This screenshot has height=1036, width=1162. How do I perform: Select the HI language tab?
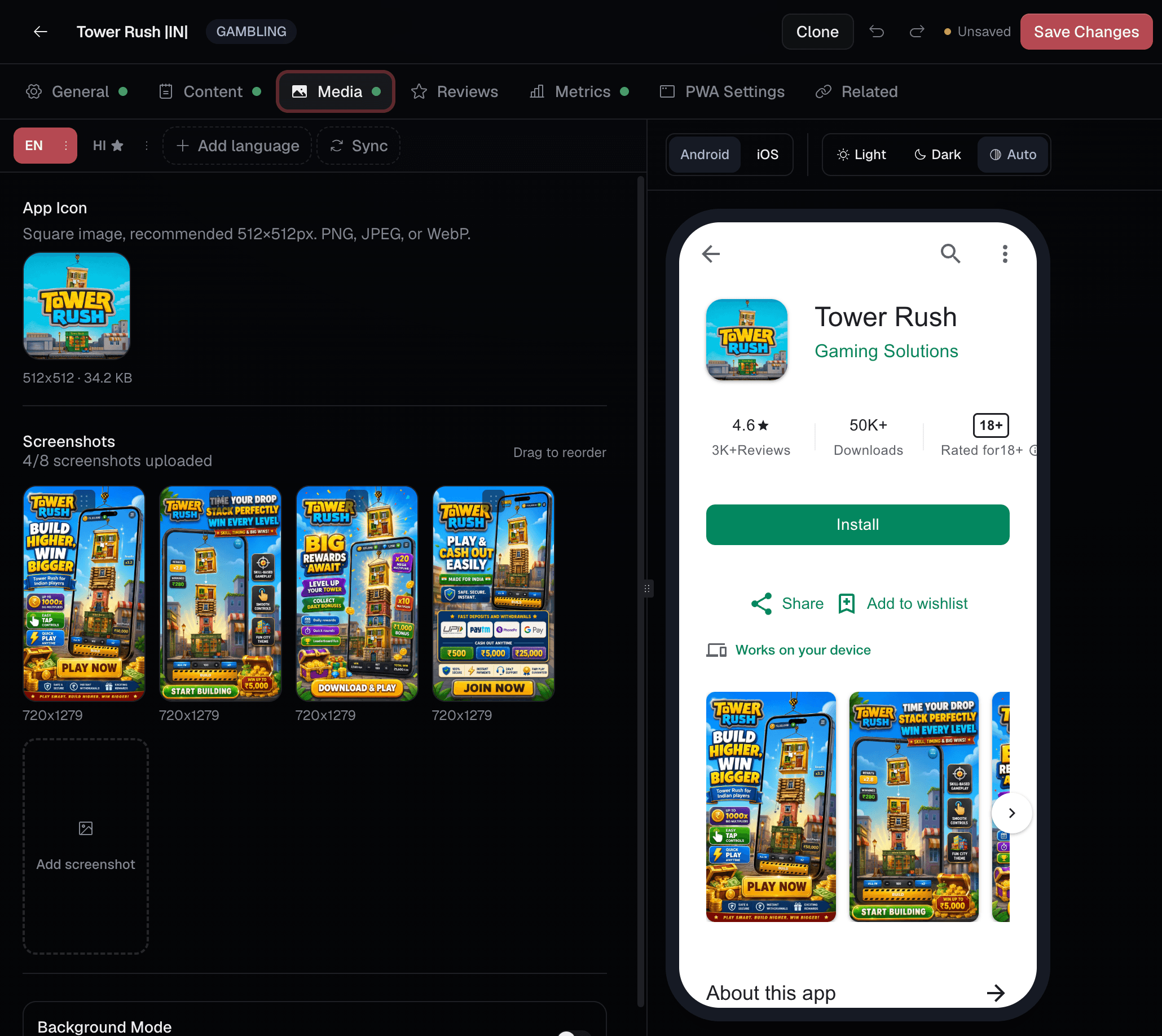coord(108,146)
